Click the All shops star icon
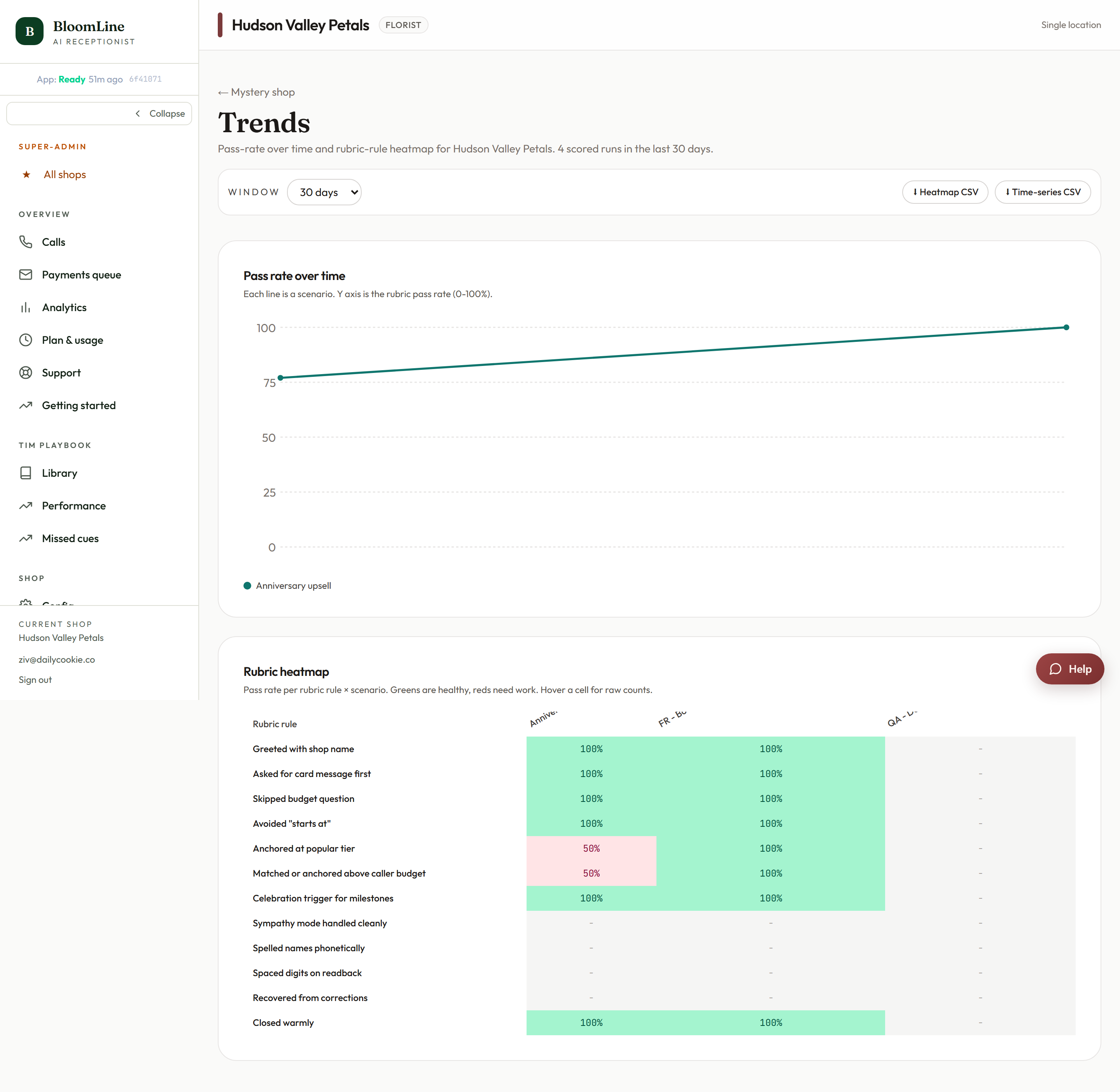 coord(26,174)
